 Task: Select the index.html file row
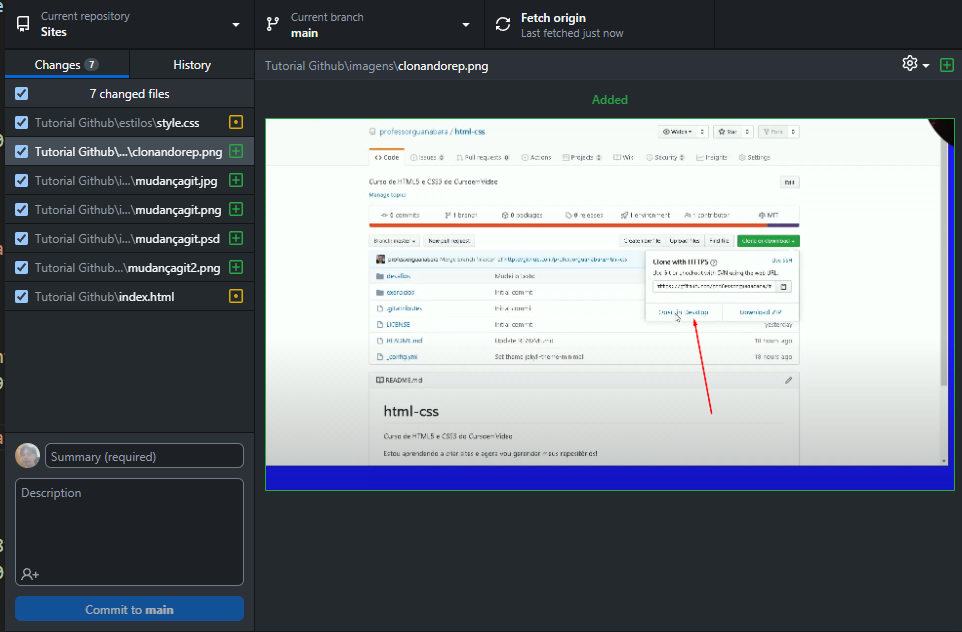129,296
